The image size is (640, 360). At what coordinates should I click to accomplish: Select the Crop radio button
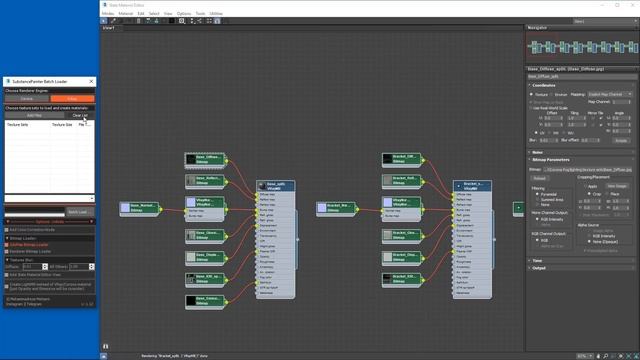point(589,194)
